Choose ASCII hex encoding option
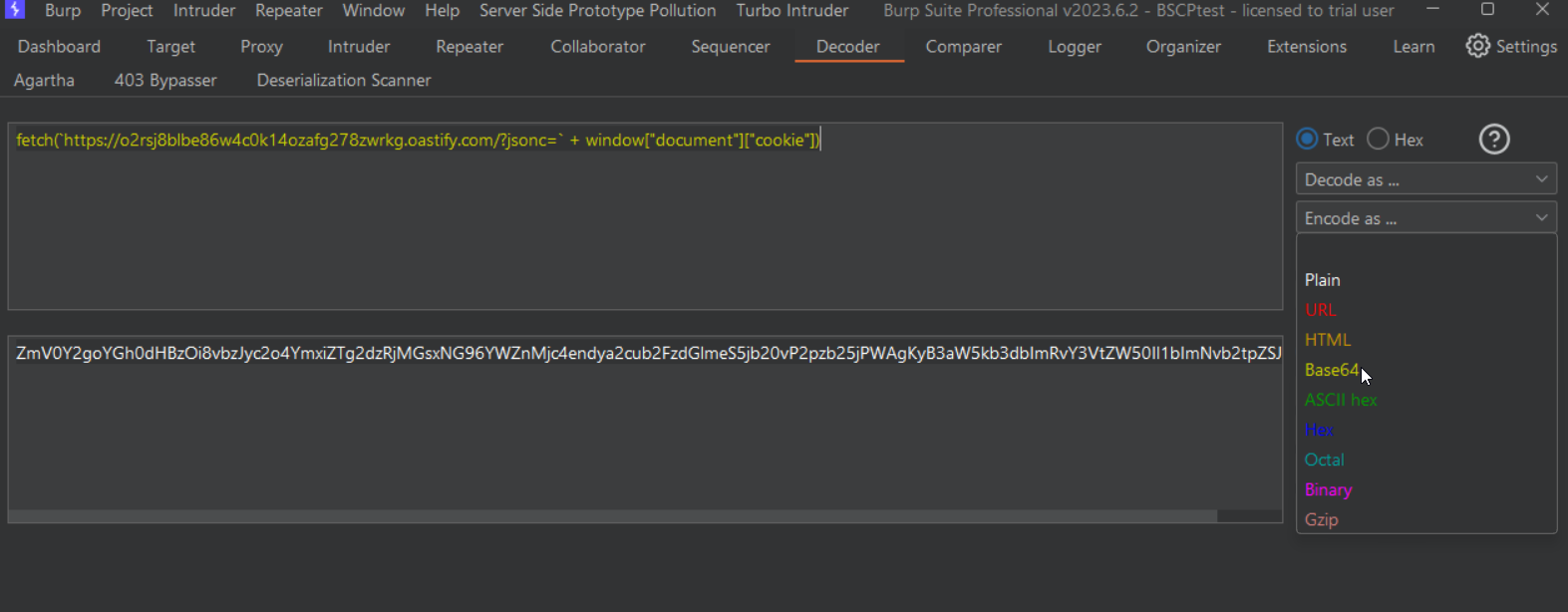The image size is (1568, 612). click(x=1341, y=400)
